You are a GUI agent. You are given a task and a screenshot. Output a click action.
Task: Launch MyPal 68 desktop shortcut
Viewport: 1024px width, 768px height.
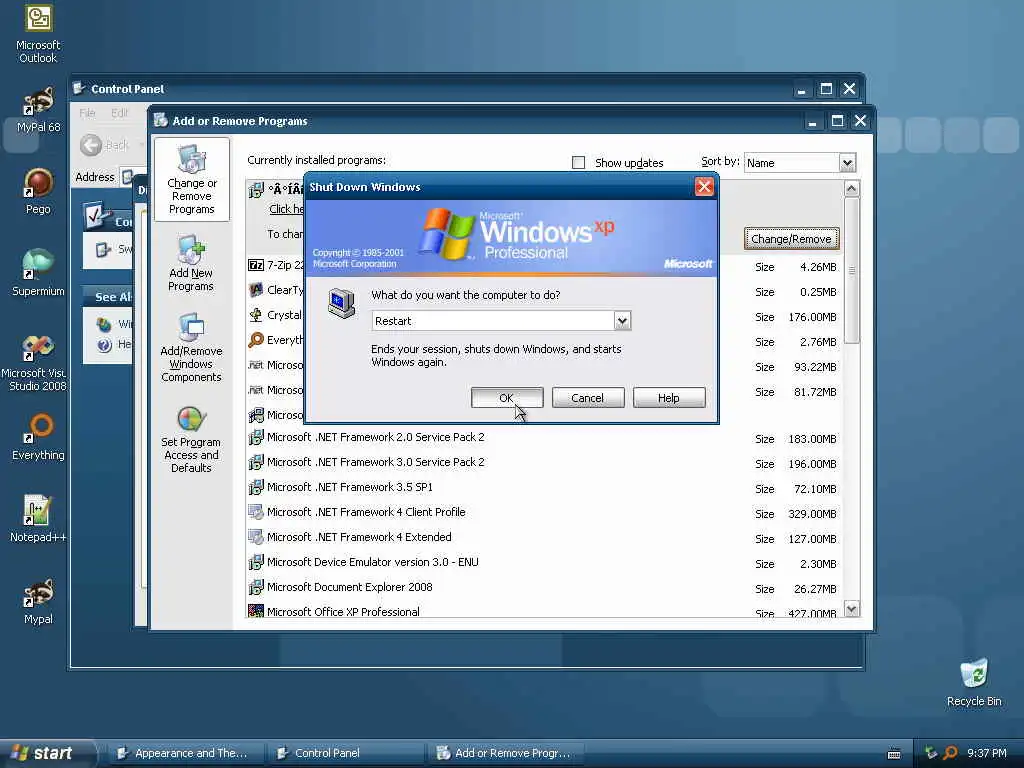pos(38,110)
